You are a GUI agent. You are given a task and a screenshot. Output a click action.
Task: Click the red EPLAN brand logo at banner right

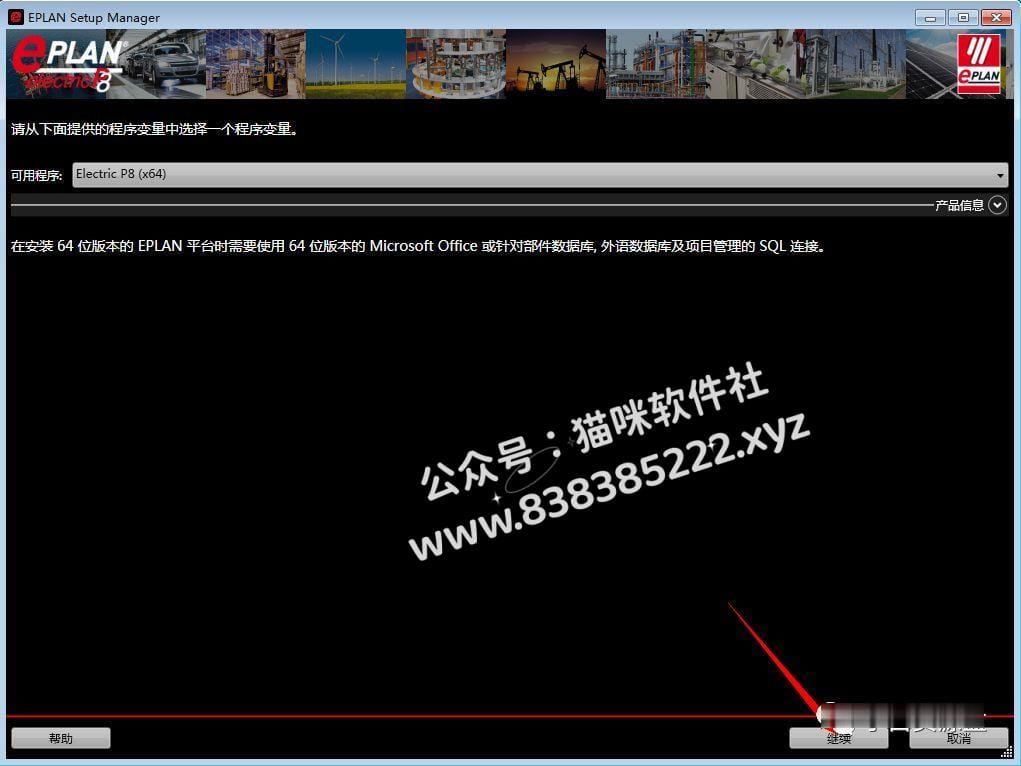979,64
